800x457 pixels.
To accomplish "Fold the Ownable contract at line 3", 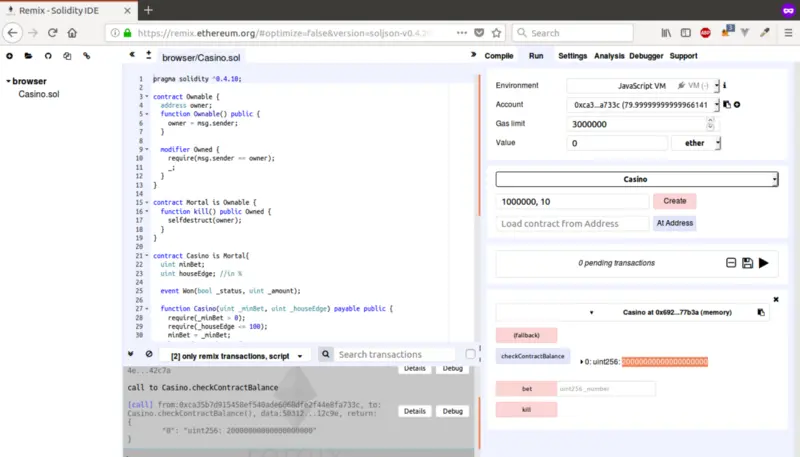I will 147,96.
